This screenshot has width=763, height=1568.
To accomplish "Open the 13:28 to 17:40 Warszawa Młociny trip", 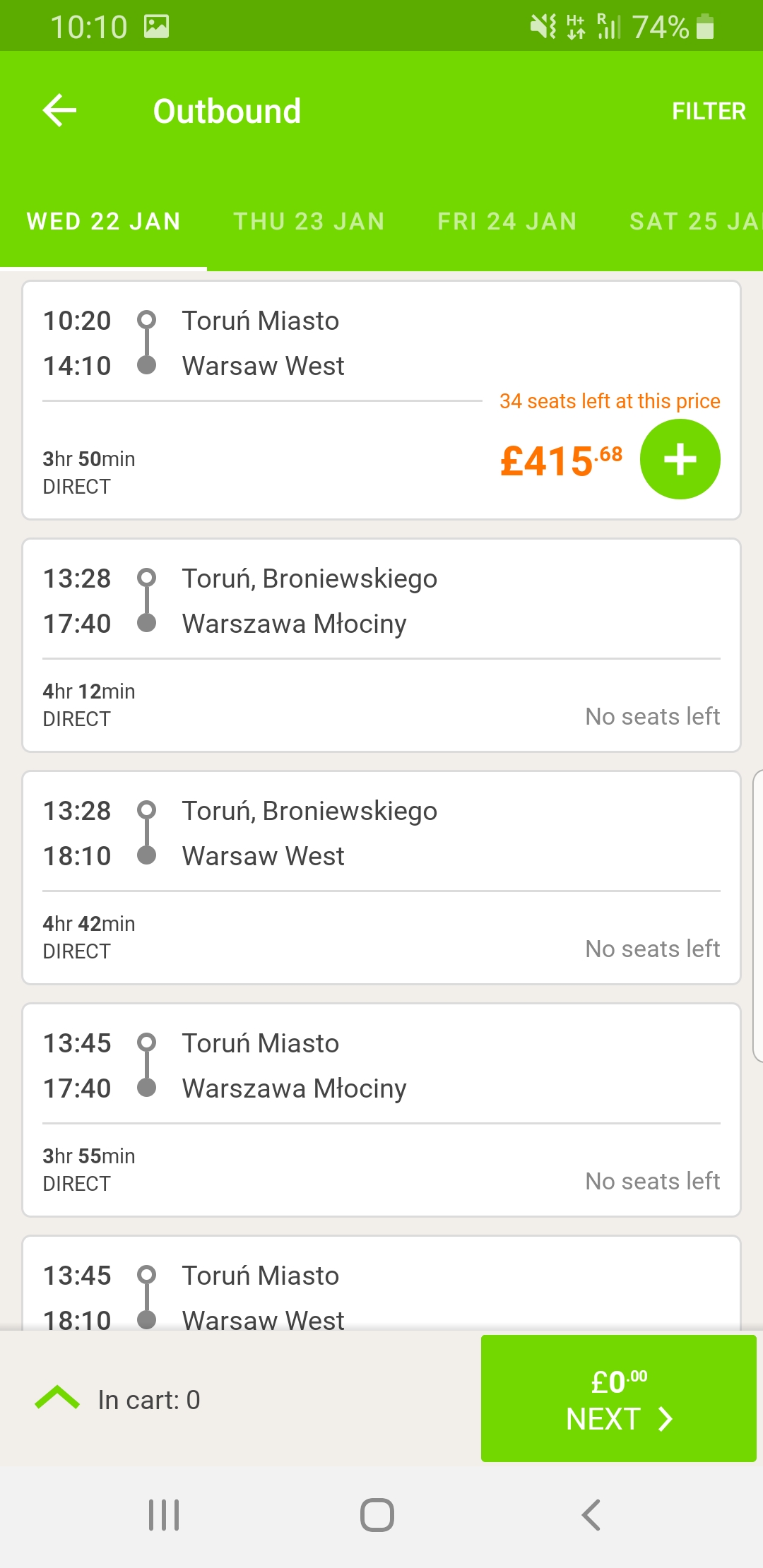I will [381, 645].
